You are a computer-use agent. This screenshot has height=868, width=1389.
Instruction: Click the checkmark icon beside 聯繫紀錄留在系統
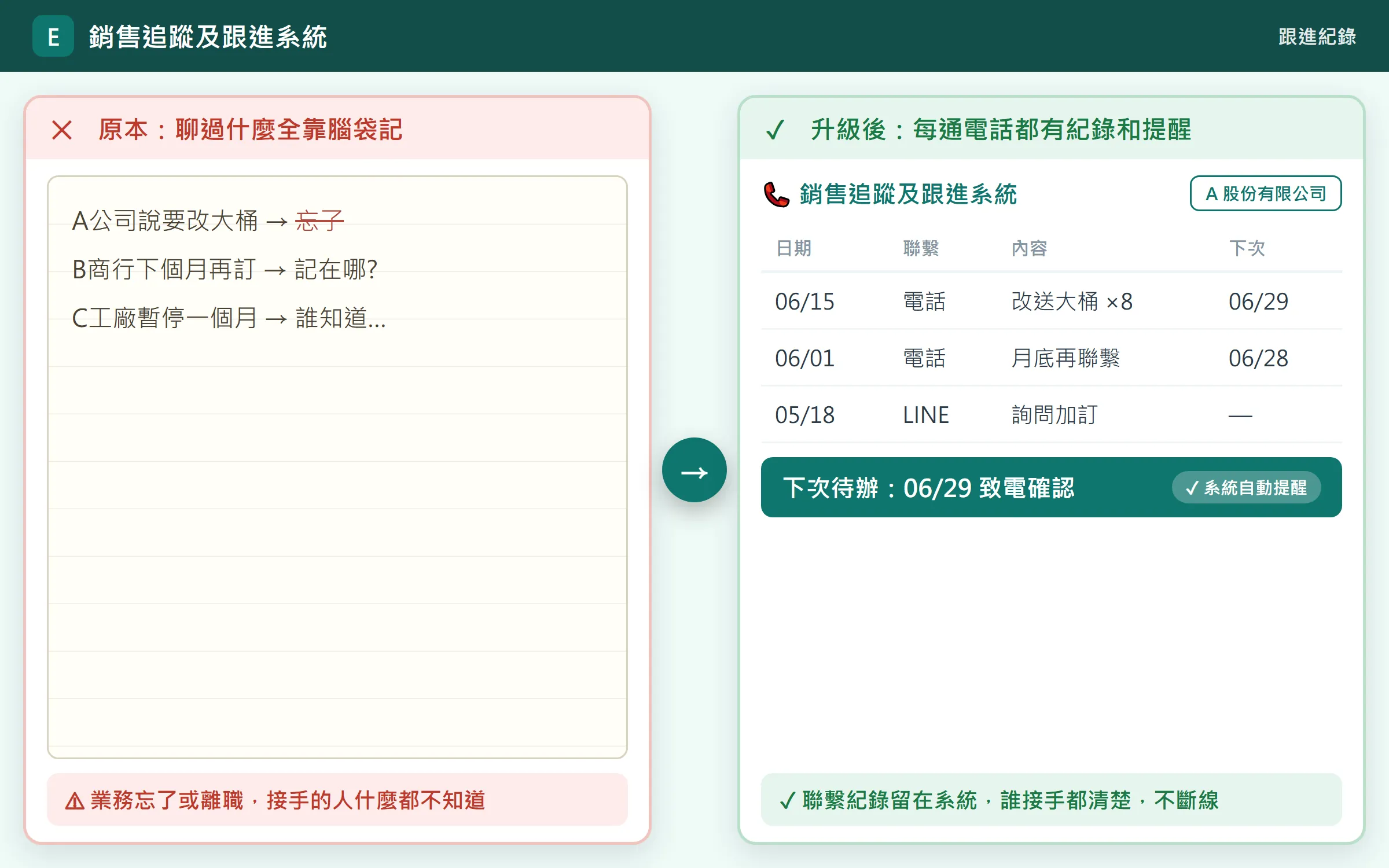pyautogui.click(x=788, y=800)
